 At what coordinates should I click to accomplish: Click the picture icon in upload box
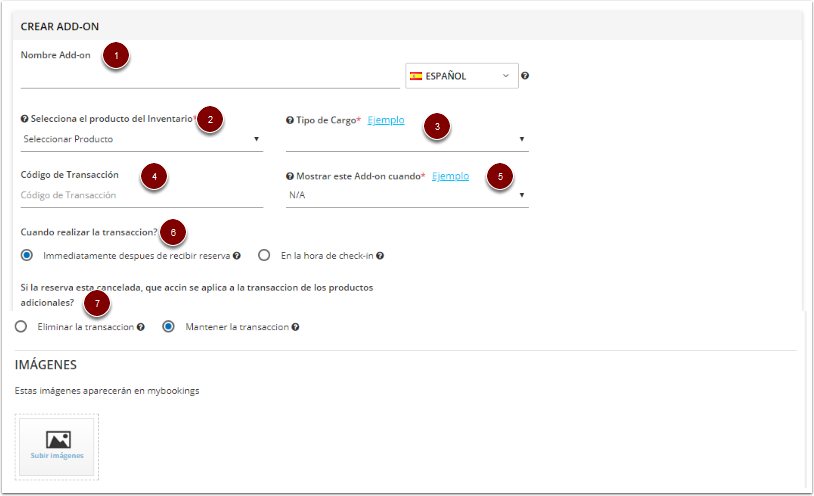coord(58,440)
